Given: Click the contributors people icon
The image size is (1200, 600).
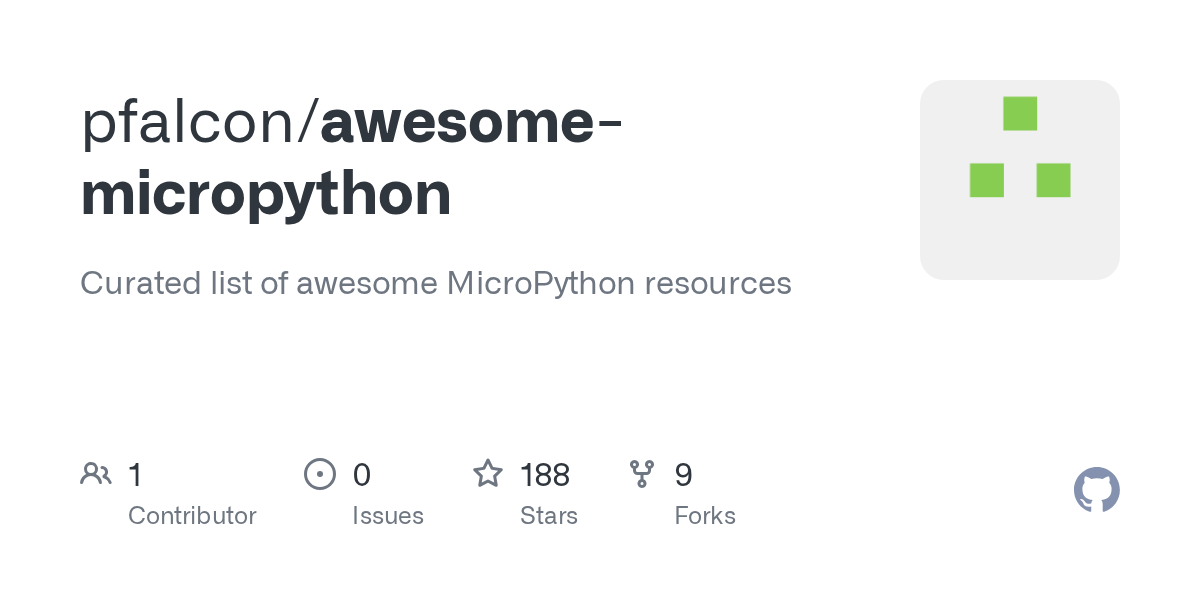Looking at the screenshot, I should pyautogui.click(x=96, y=474).
